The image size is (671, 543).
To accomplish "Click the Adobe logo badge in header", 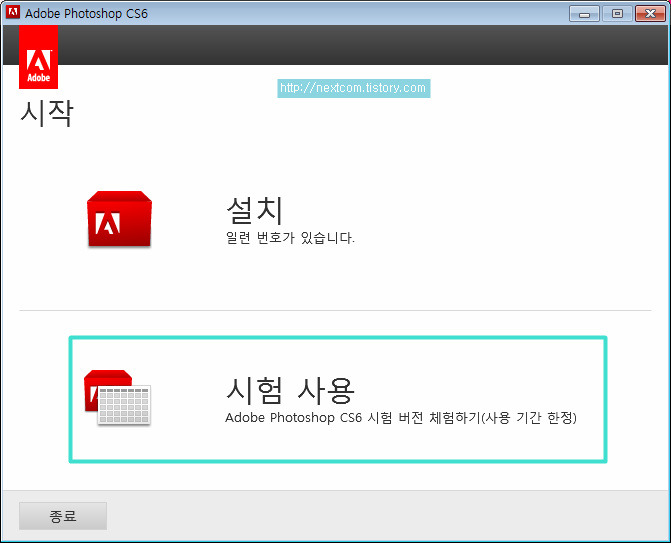I will pos(39,57).
